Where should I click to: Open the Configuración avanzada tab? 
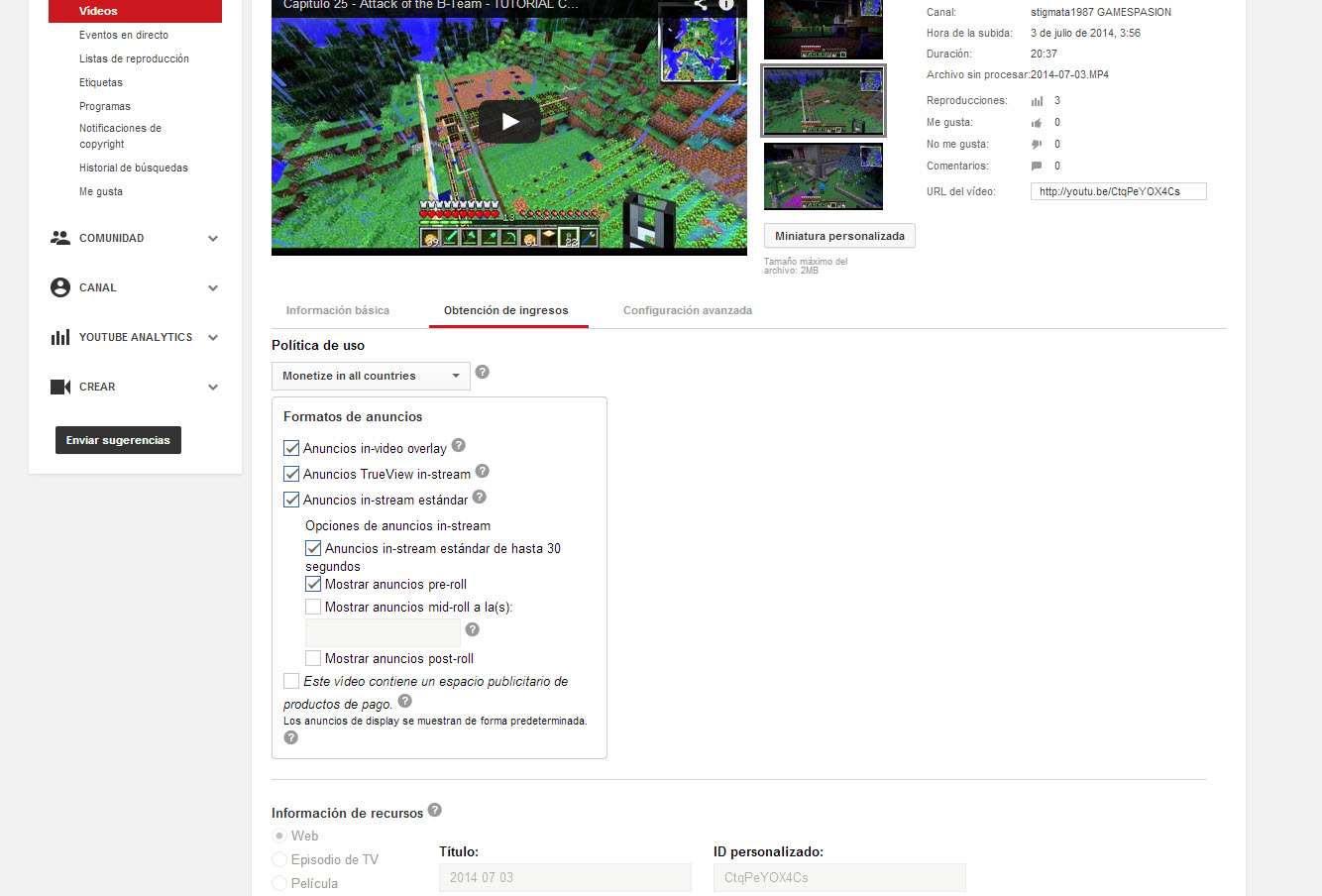click(688, 310)
